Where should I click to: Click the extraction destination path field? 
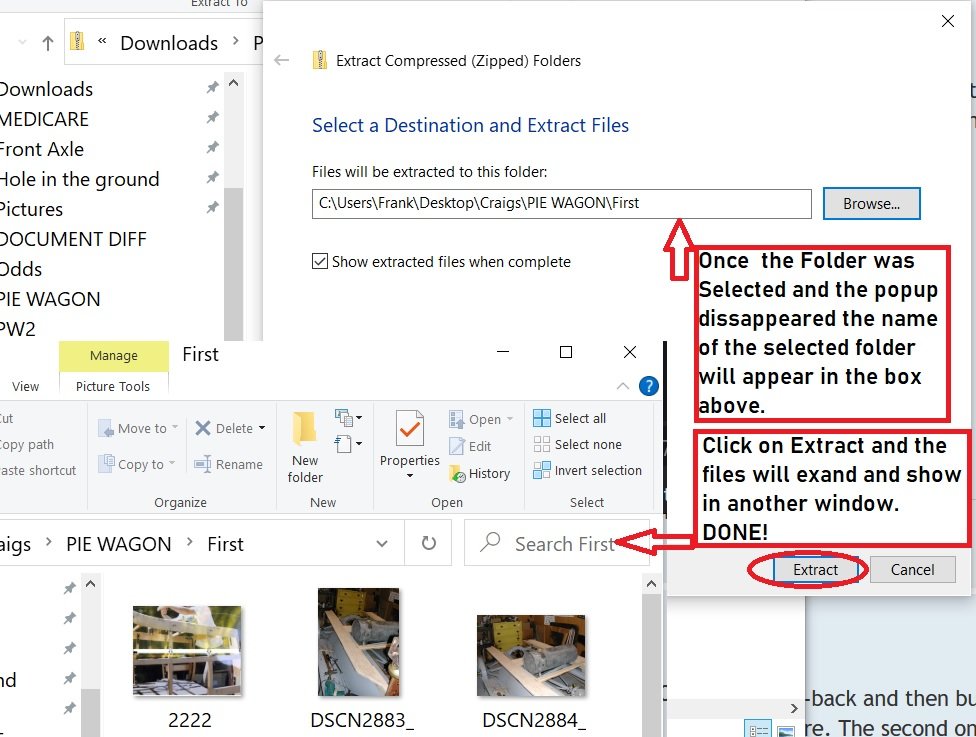pos(561,203)
